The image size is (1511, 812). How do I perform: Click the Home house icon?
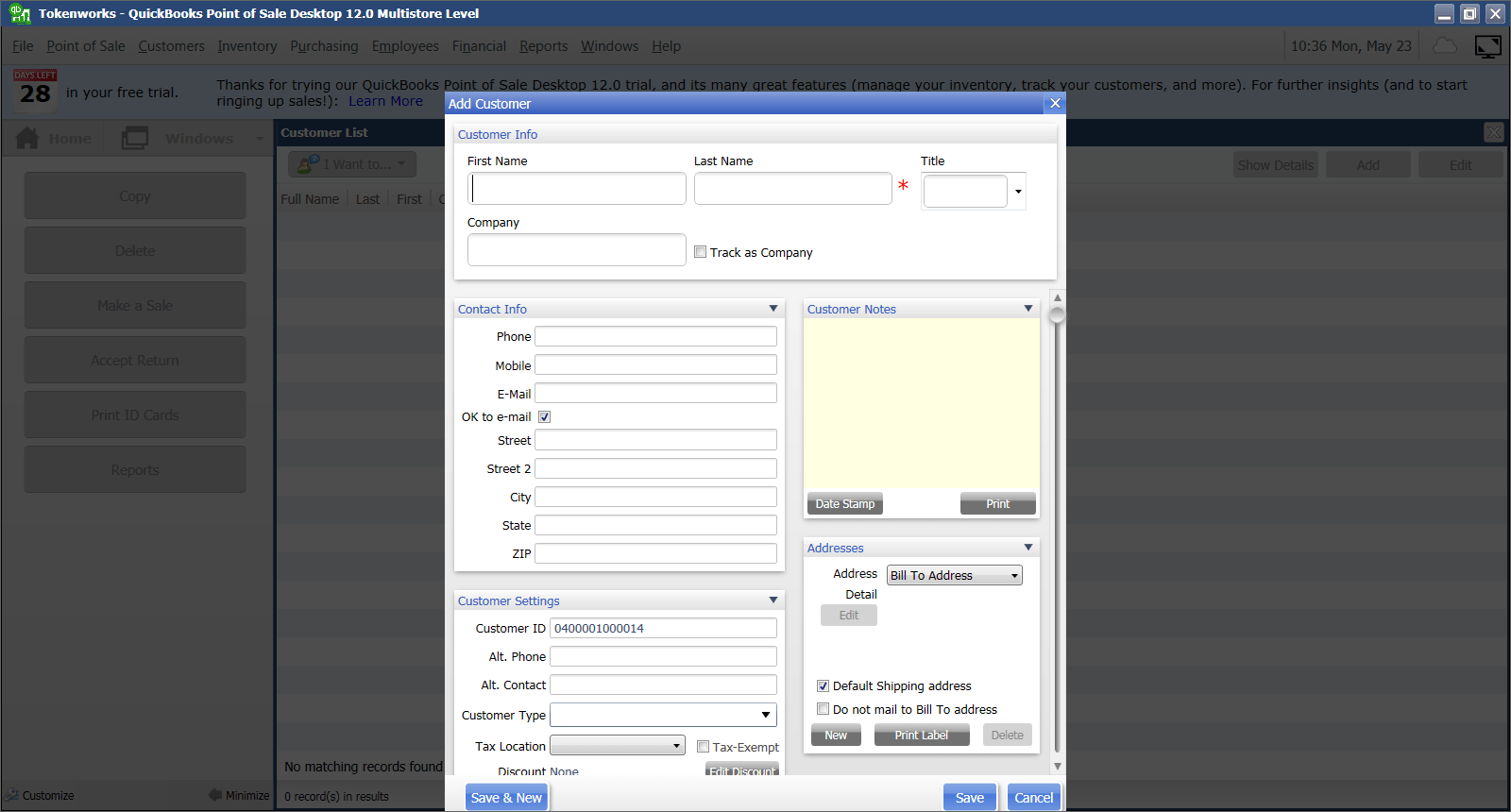click(x=27, y=138)
